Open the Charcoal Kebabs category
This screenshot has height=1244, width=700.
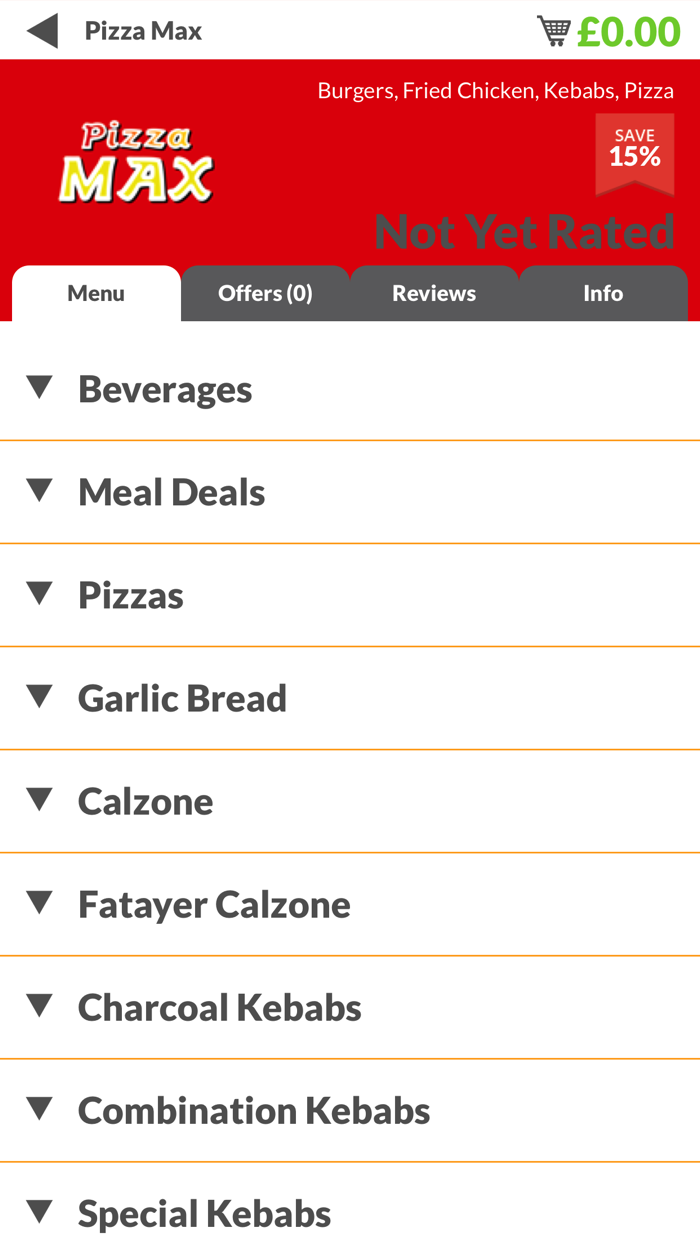click(219, 1008)
